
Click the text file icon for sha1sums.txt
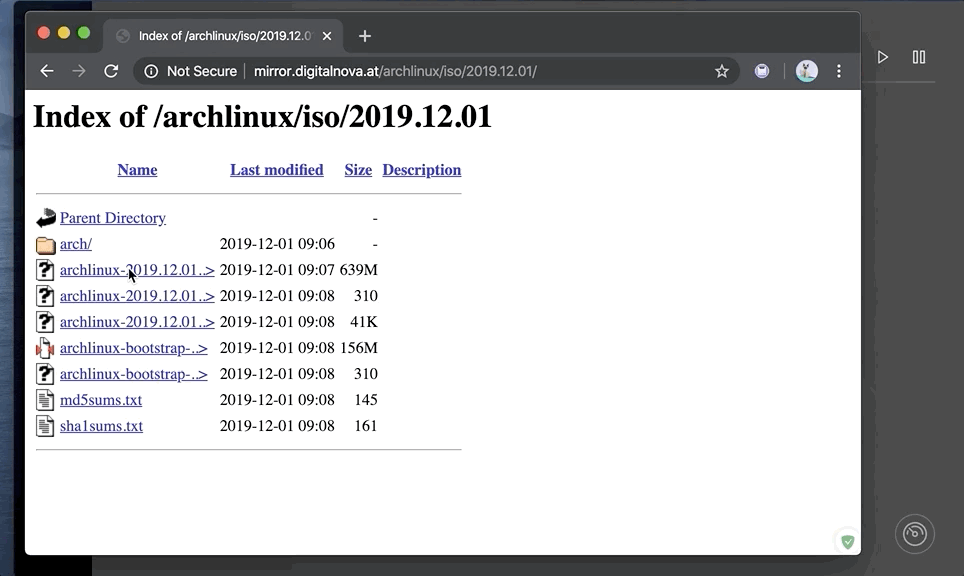(x=45, y=425)
